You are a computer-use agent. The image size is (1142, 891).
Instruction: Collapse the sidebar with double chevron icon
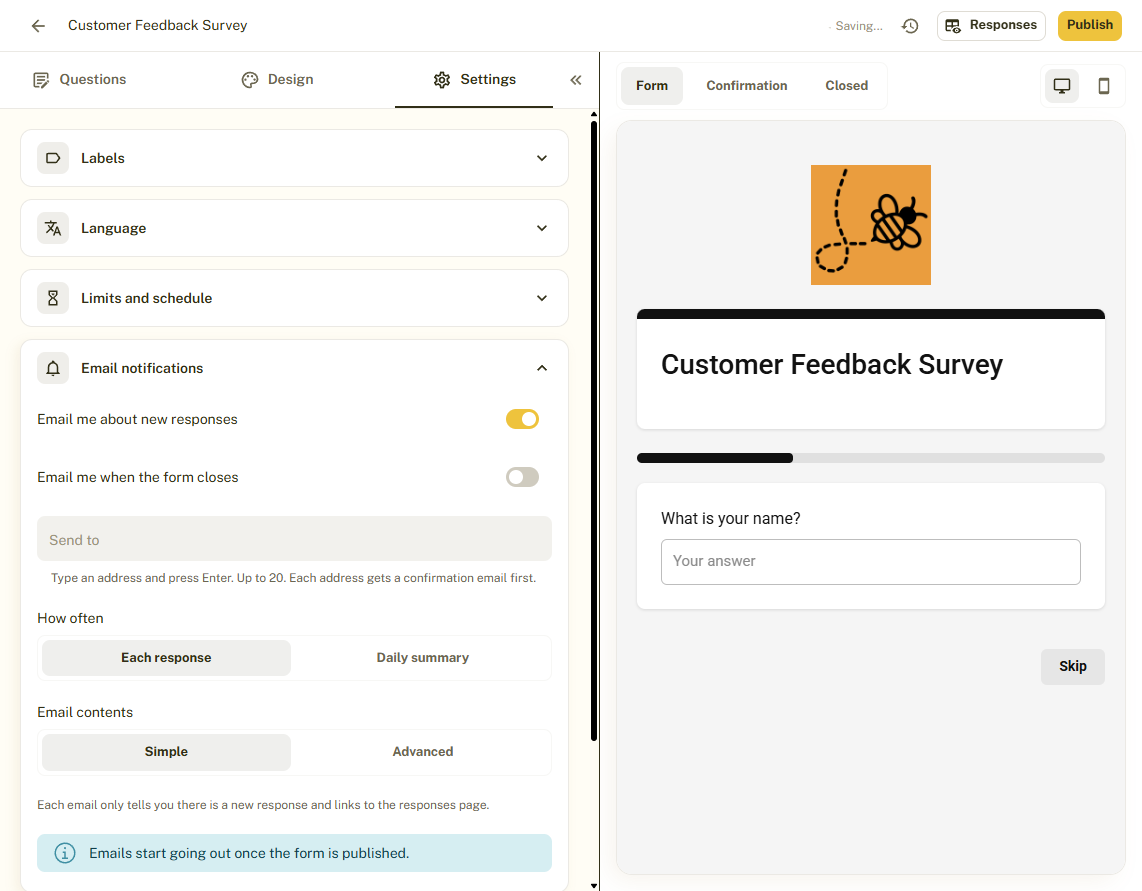[x=575, y=79]
